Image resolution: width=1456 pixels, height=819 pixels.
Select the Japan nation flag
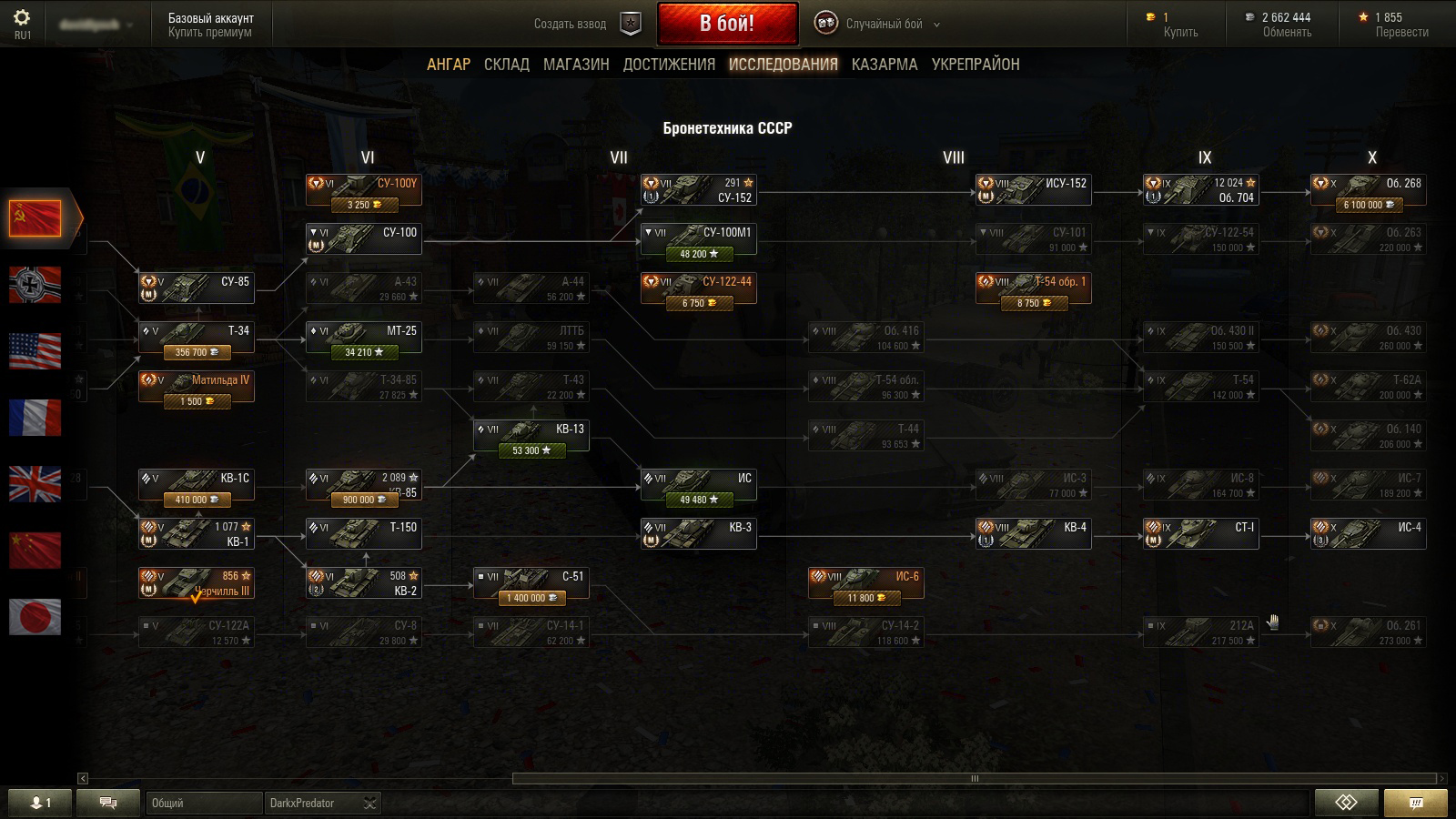pos(35,617)
